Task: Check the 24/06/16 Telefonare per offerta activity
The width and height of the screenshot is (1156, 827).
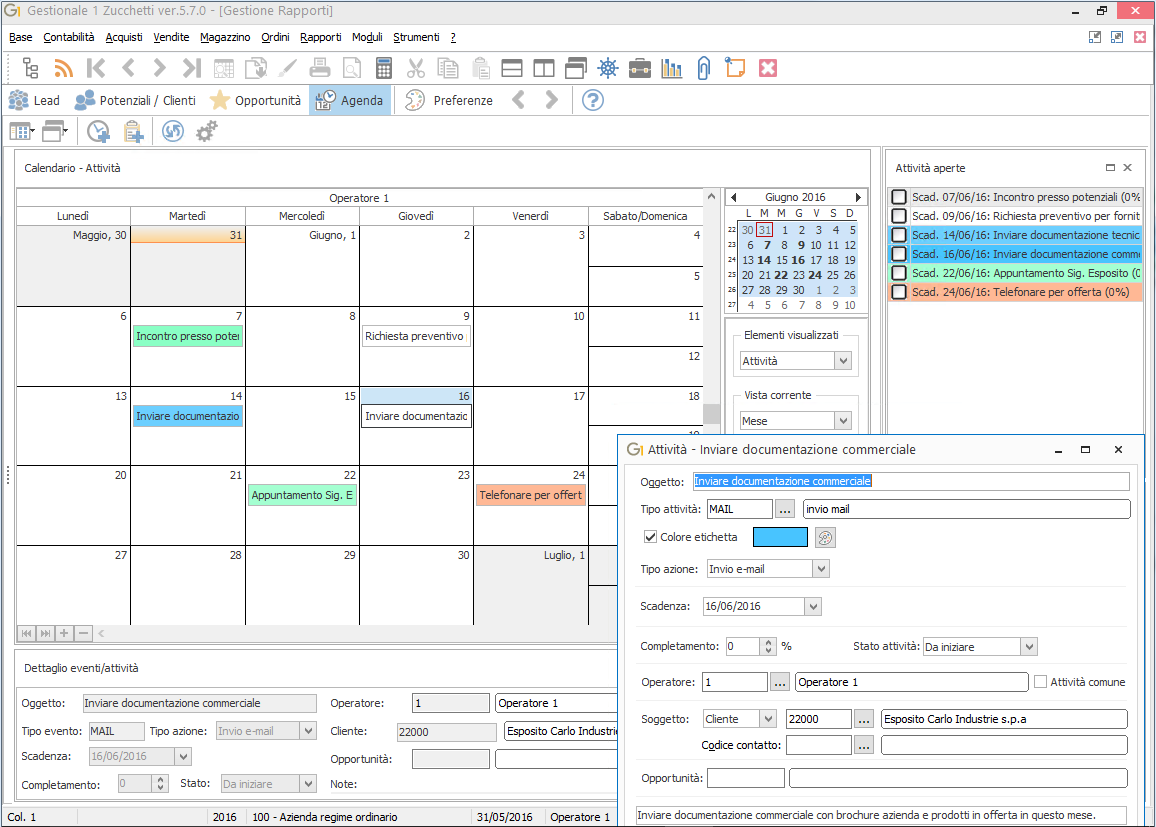Action: click(899, 292)
